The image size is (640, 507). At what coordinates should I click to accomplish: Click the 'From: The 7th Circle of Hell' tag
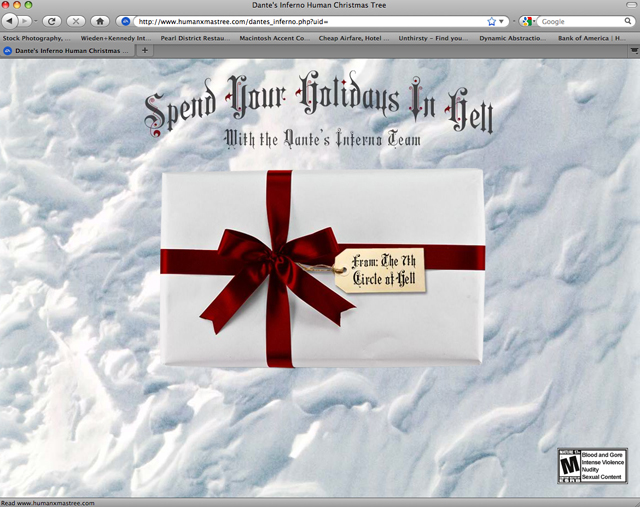[x=380, y=270]
